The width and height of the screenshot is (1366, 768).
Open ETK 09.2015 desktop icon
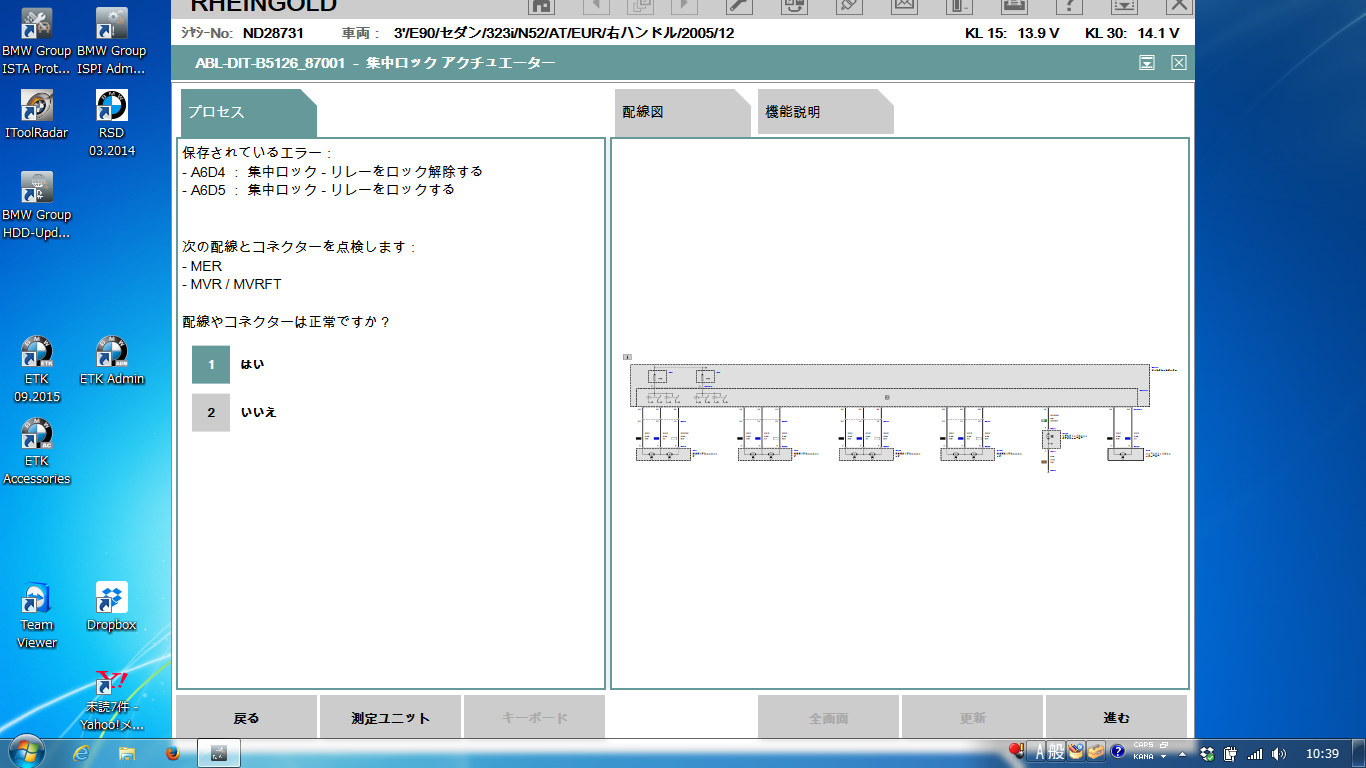[x=37, y=369]
